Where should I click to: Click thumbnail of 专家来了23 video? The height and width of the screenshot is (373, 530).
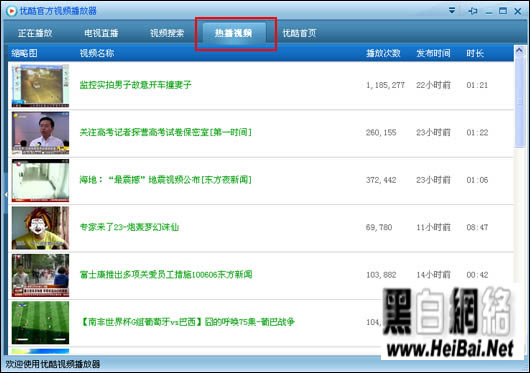(40, 228)
